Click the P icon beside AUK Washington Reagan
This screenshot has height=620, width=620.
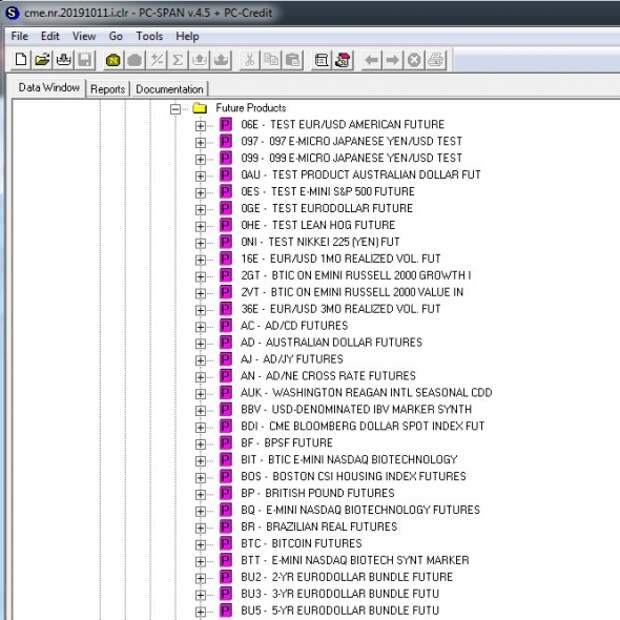(x=226, y=392)
